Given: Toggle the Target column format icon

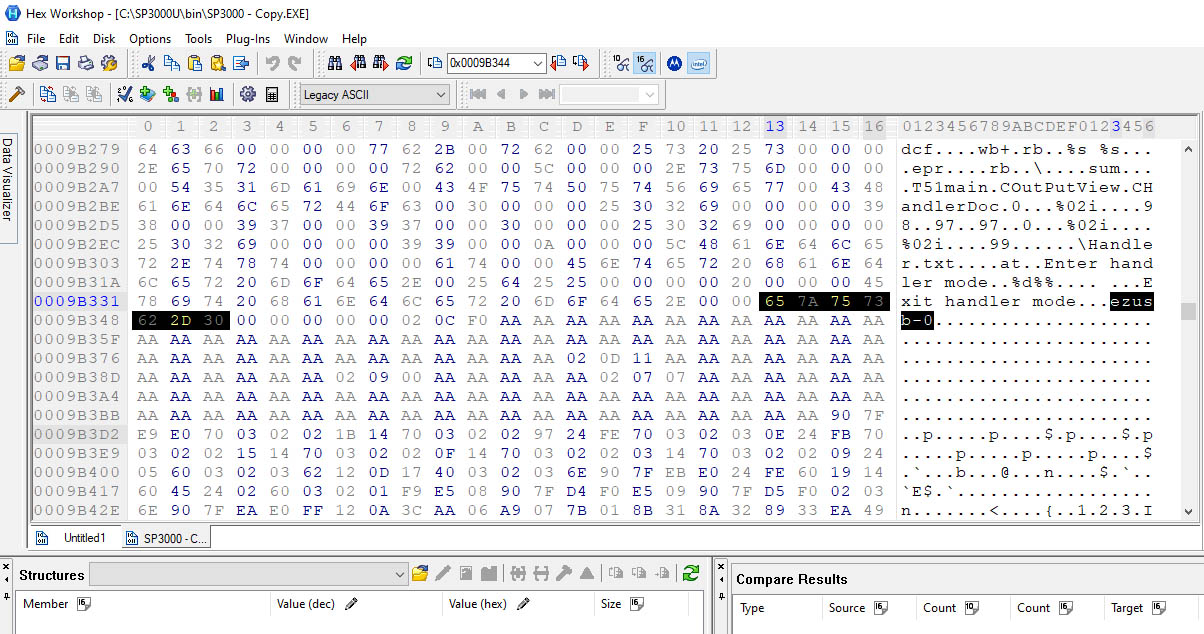Looking at the screenshot, I should point(1159,607).
